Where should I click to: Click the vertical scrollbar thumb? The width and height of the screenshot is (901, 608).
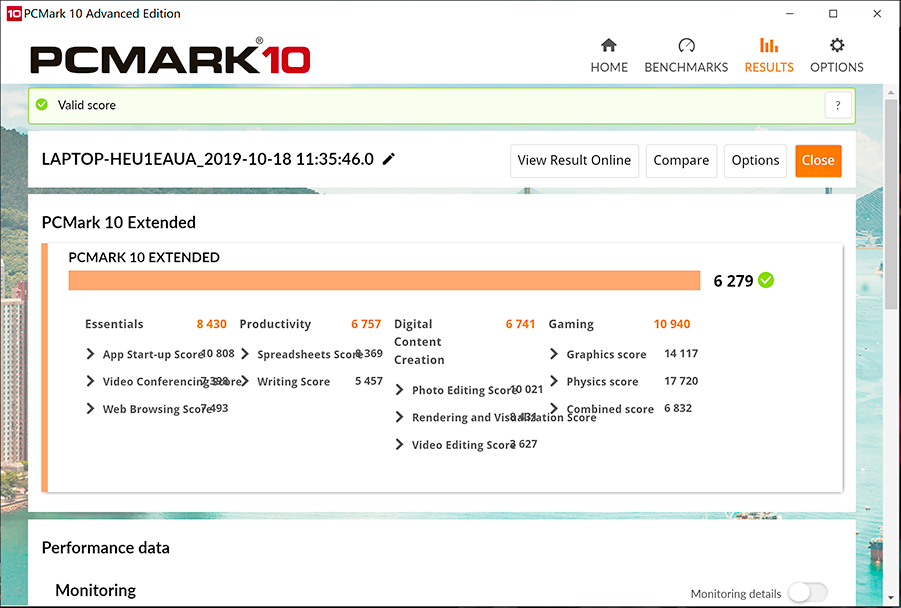(x=891, y=205)
